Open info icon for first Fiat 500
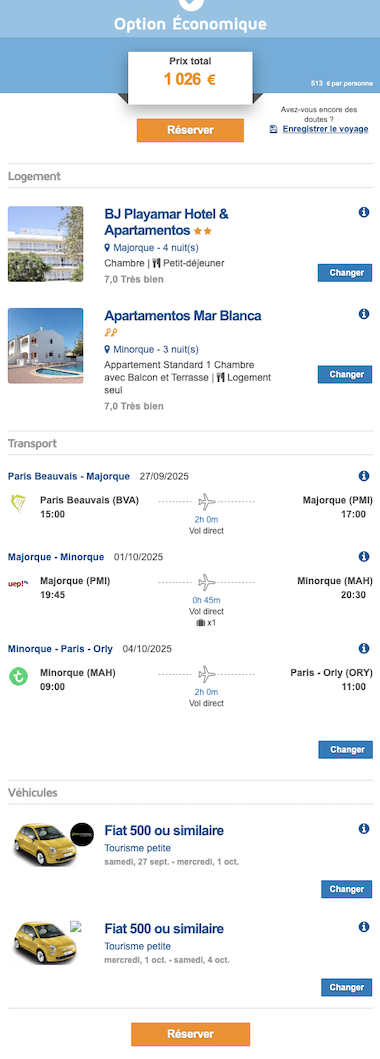Screen dimensions: 380x1059 364,829
